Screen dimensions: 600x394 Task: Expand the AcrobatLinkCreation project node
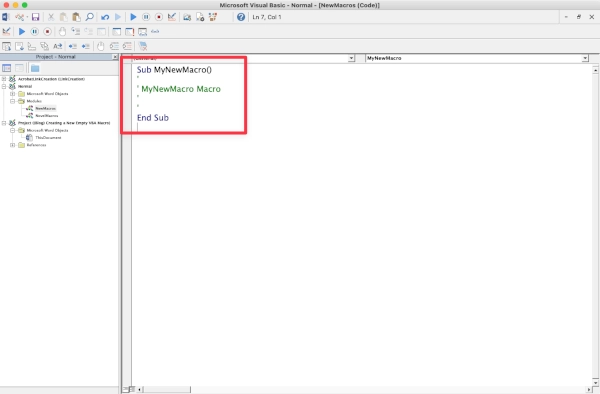4,79
